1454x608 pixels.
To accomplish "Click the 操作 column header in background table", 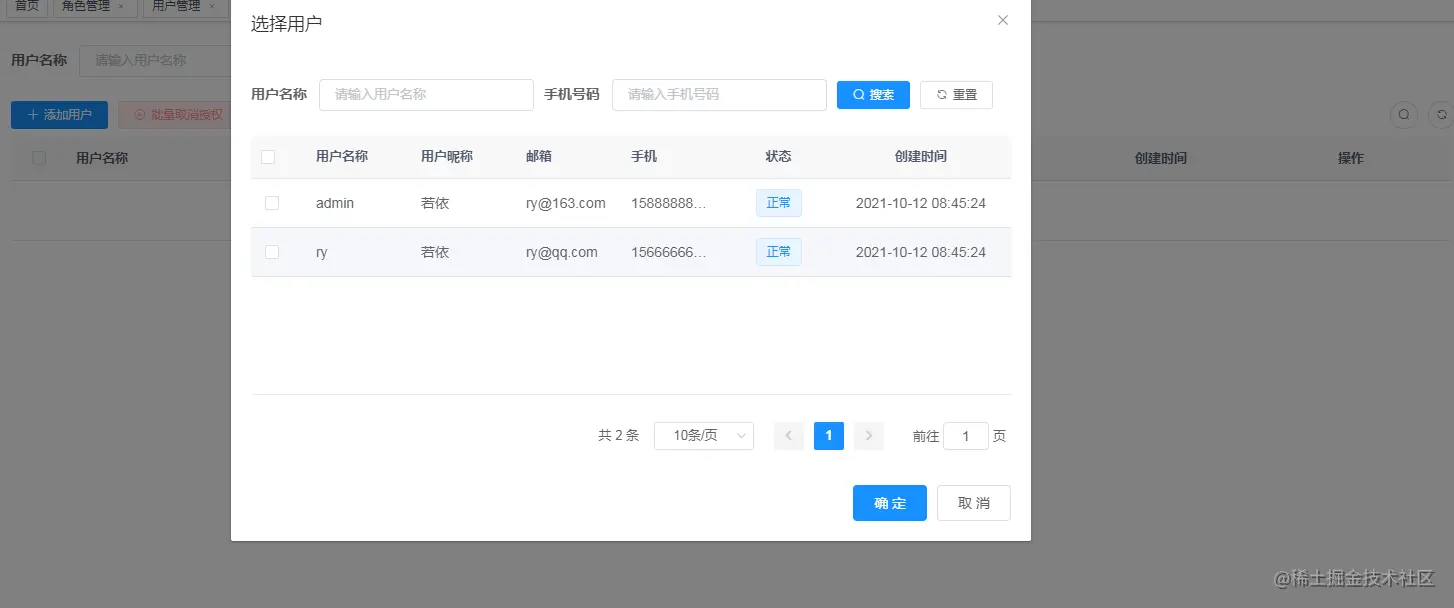I will (x=1351, y=158).
